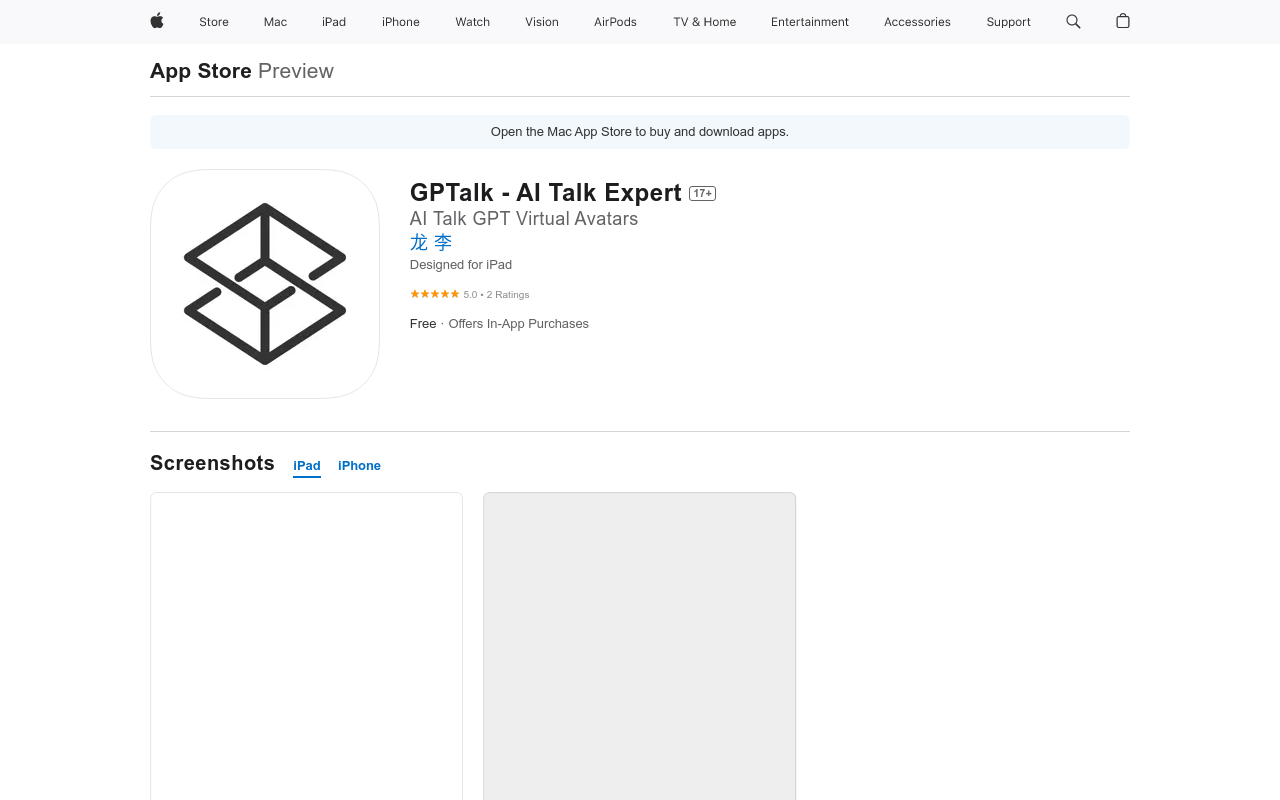Switch to the iPhone screenshots tab
Image resolution: width=1280 pixels, height=800 pixels.
359,466
